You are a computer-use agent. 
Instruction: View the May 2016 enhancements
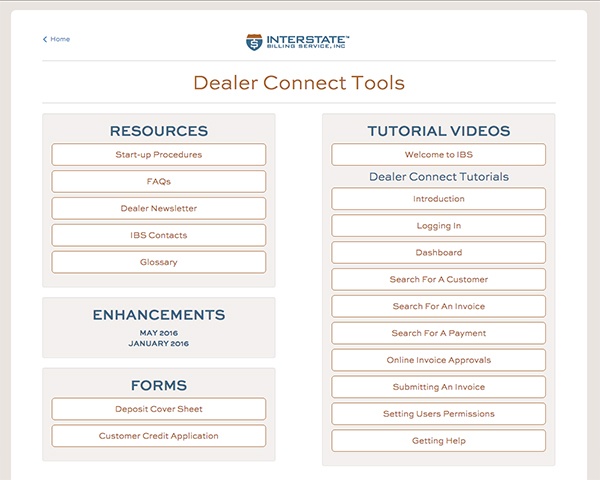click(x=159, y=333)
